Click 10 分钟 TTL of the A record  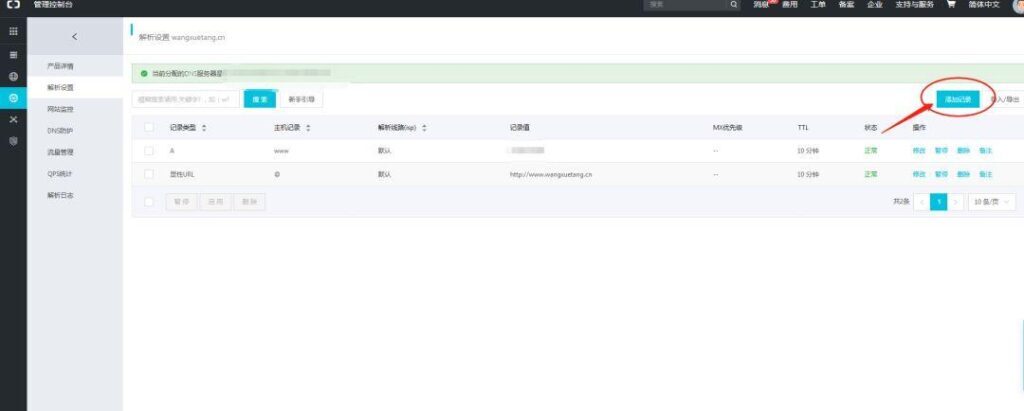[808, 151]
